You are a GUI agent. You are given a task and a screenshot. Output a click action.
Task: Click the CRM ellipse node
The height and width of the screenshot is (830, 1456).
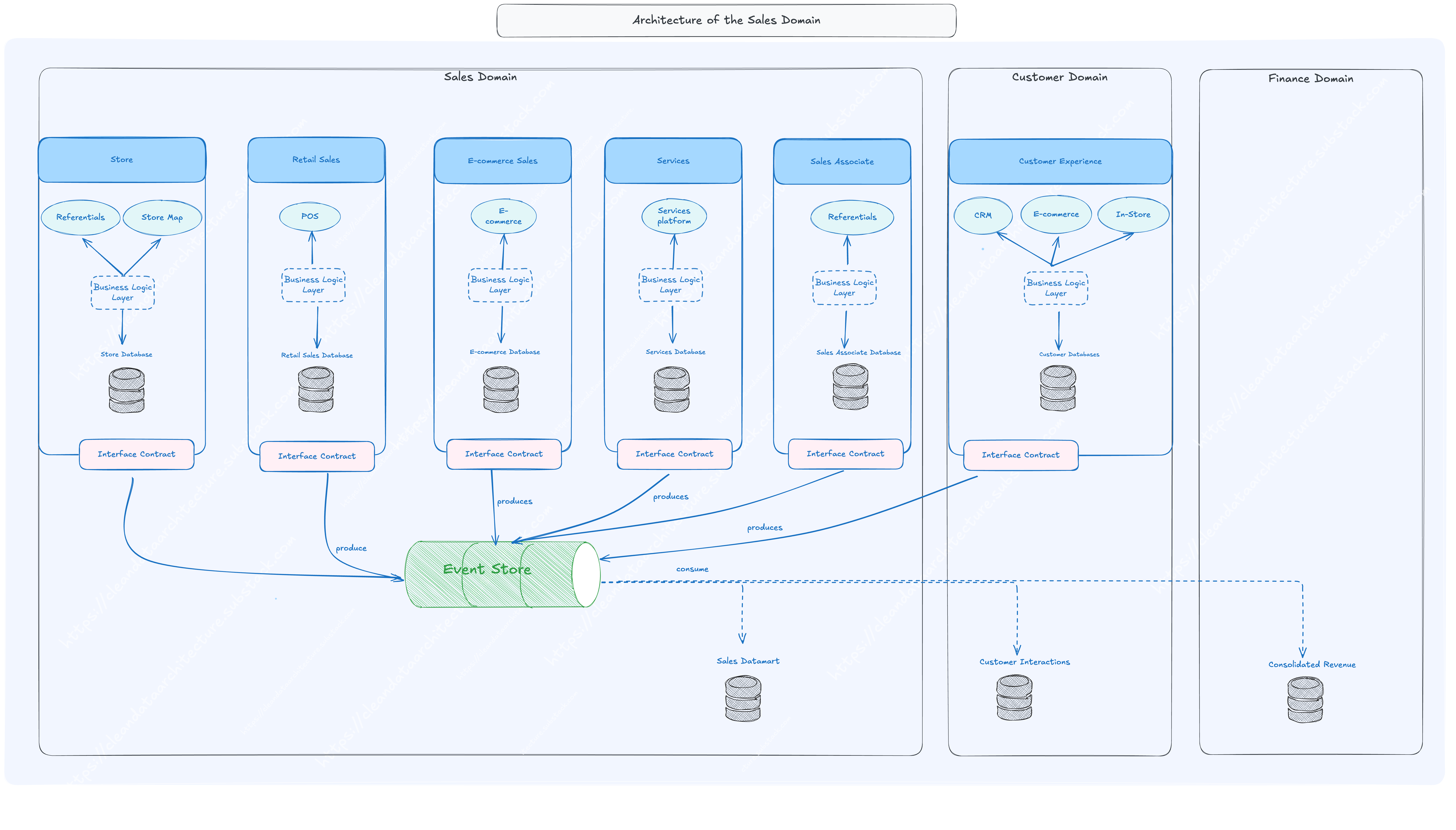pos(983,215)
